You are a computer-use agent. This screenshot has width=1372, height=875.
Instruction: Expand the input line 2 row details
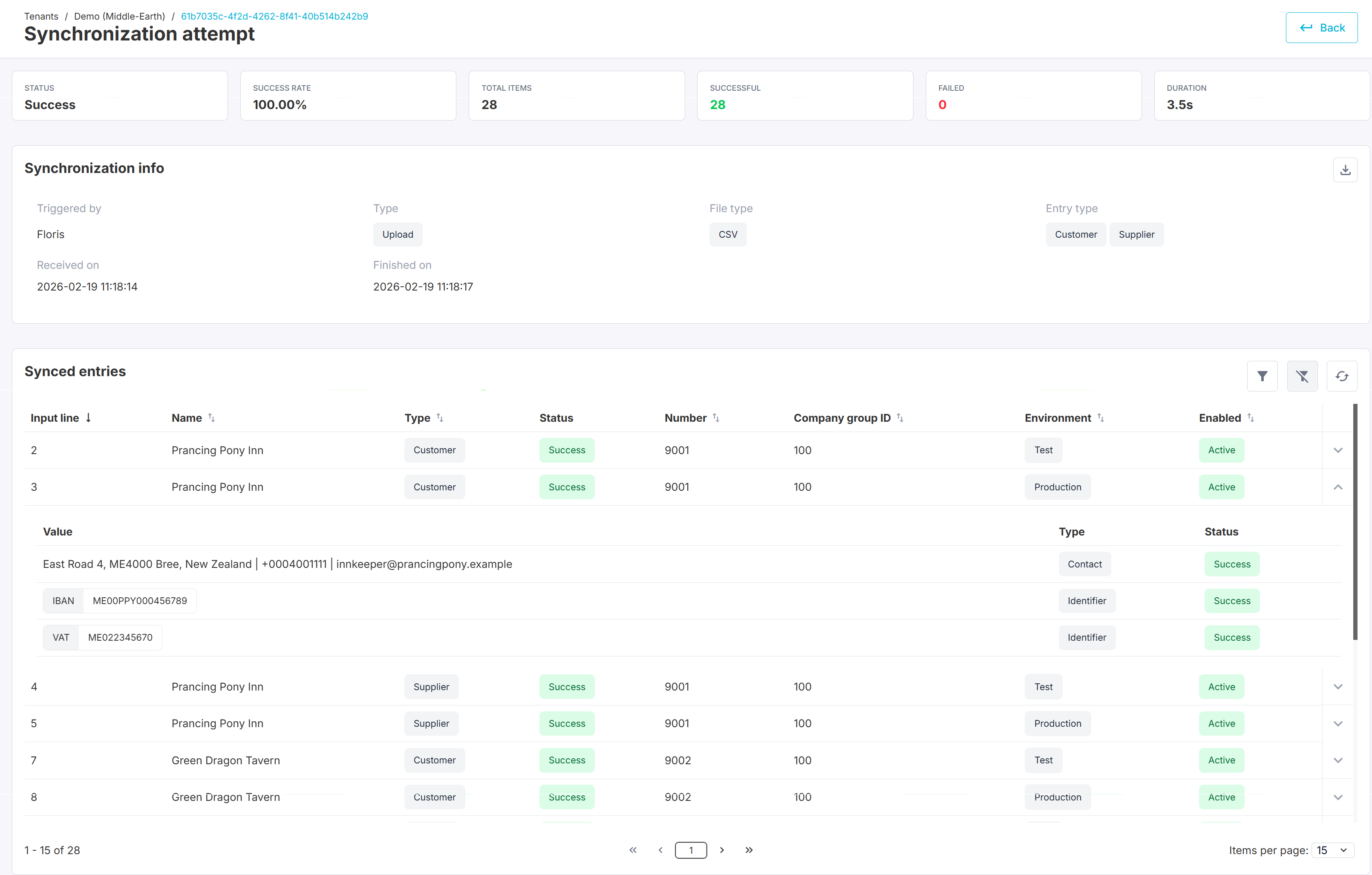tap(1338, 450)
